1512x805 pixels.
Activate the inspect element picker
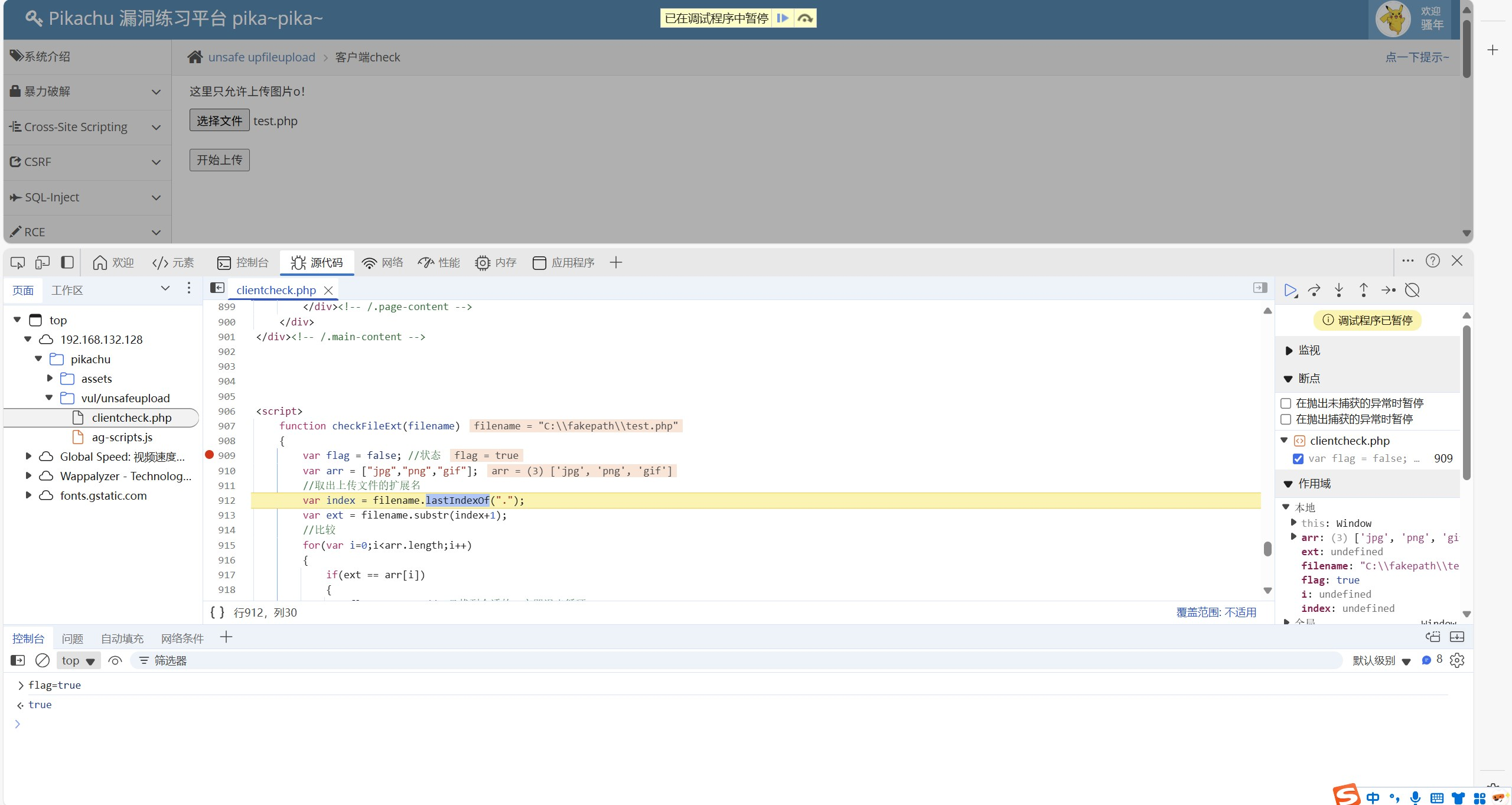18,262
